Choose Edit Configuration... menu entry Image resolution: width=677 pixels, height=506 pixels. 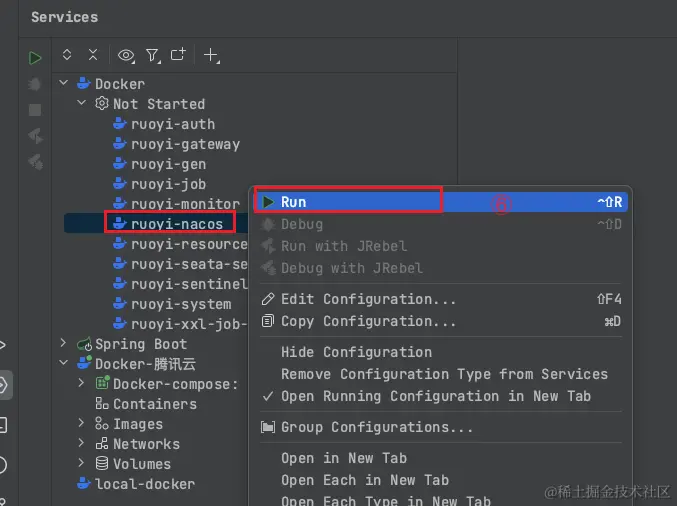click(440, 299)
